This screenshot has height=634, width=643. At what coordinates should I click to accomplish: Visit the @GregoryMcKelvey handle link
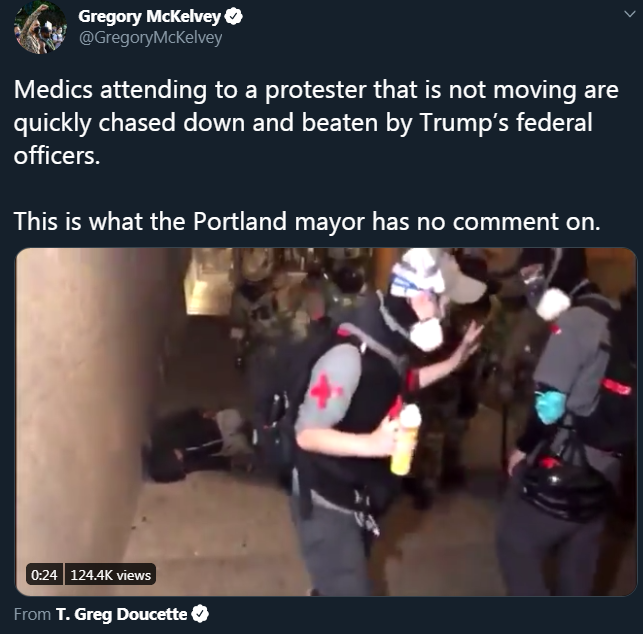click(150, 38)
